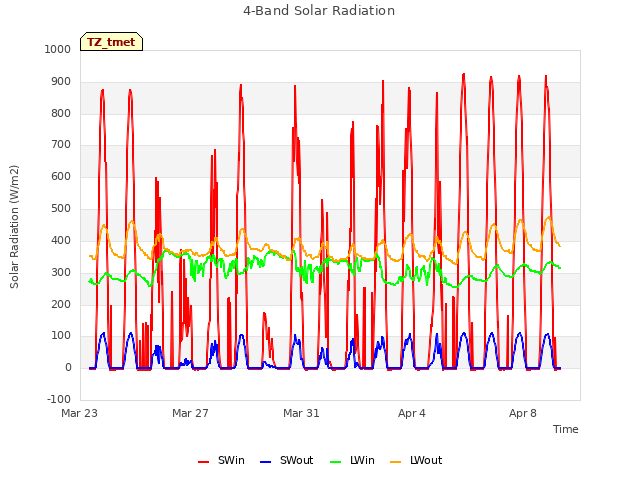
Task: Click the 1000 y-axis tick label
Action: click(x=58, y=49)
